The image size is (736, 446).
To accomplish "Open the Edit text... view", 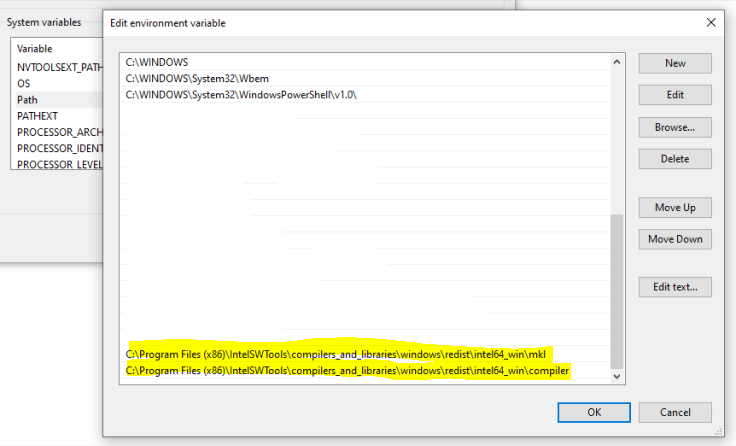I will (x=675, y=287).
